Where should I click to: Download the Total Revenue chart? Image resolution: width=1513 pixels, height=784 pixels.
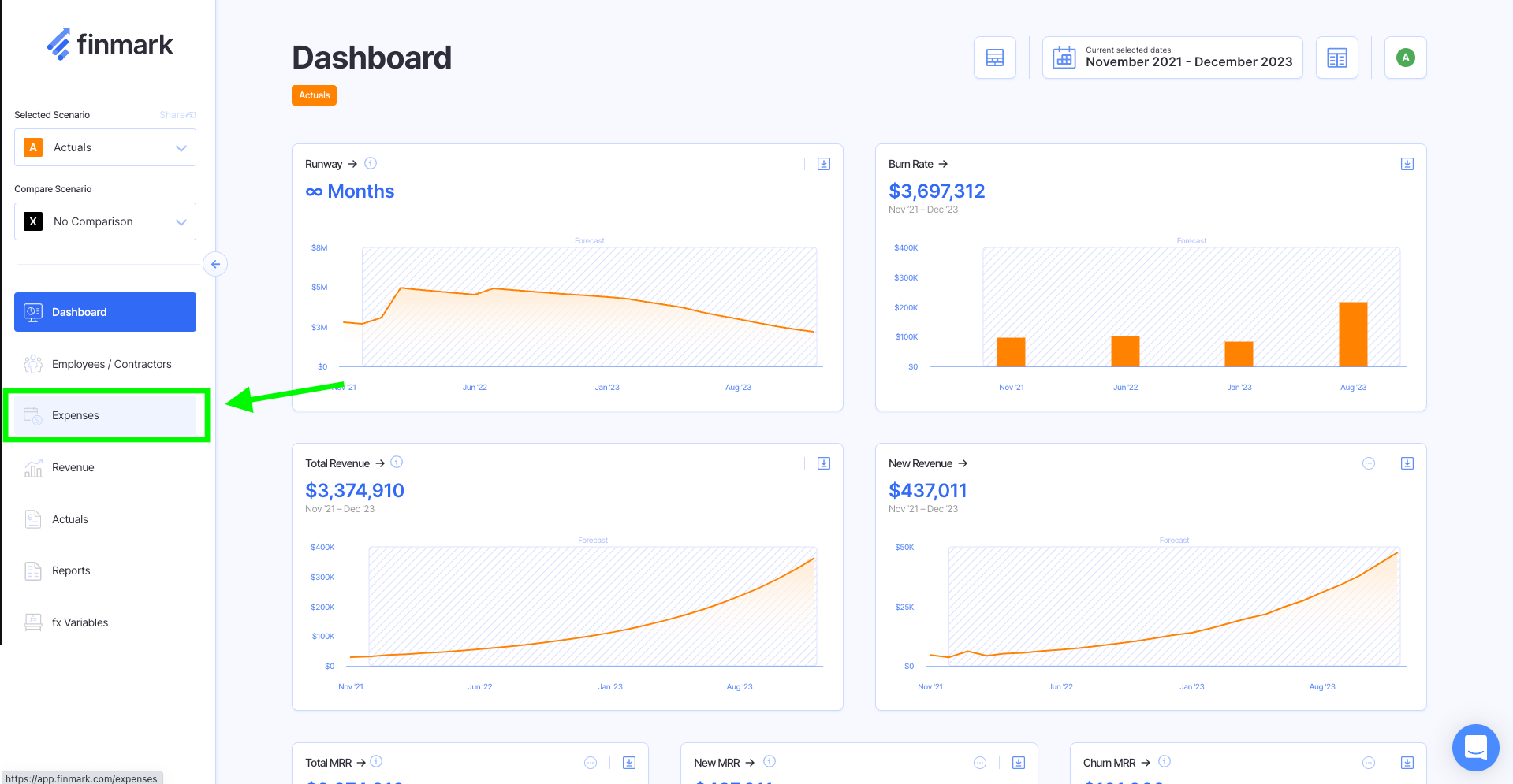[823, 463]
